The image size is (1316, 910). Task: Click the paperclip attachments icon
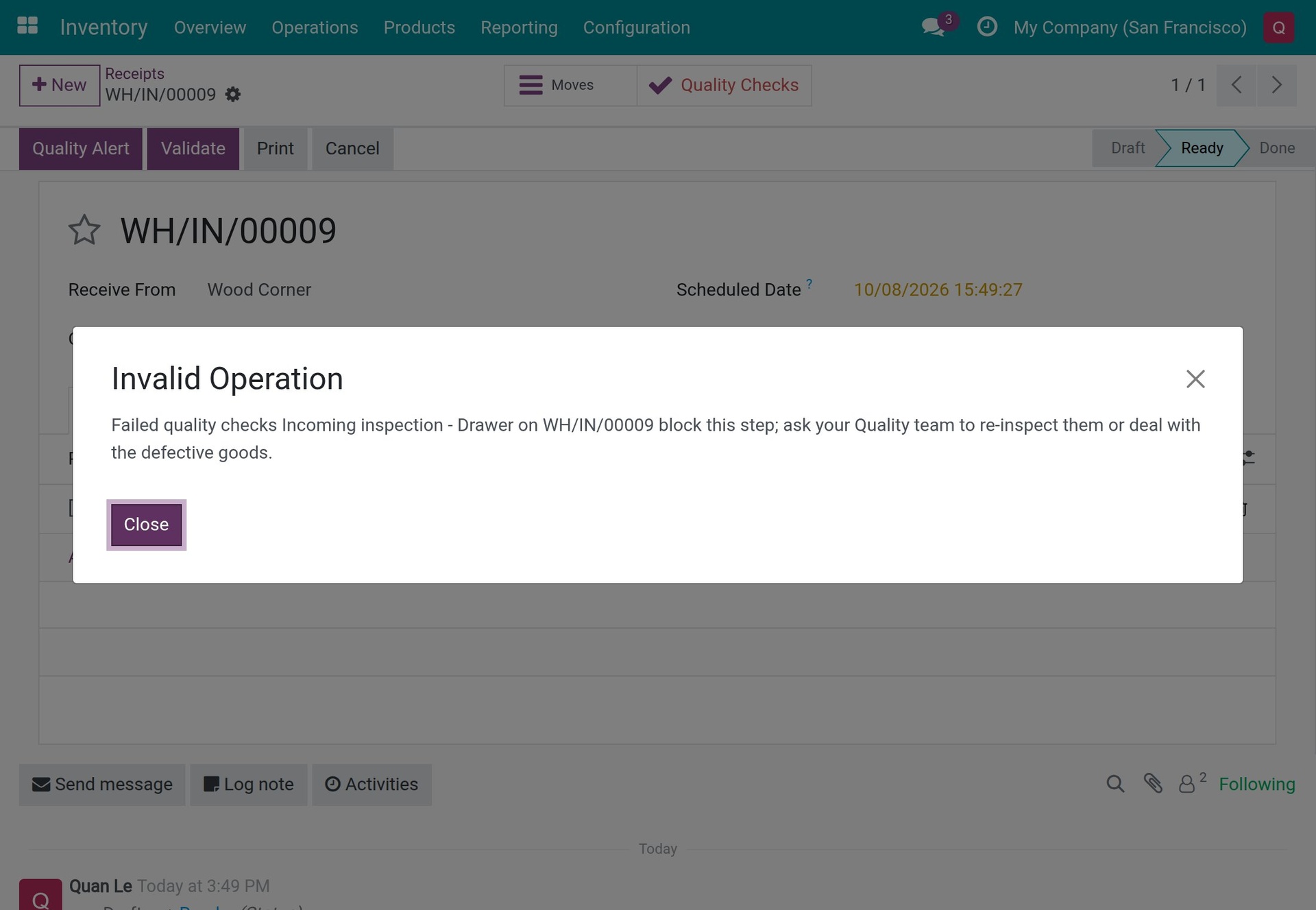pyautogui.click(x=1152, y=784)
